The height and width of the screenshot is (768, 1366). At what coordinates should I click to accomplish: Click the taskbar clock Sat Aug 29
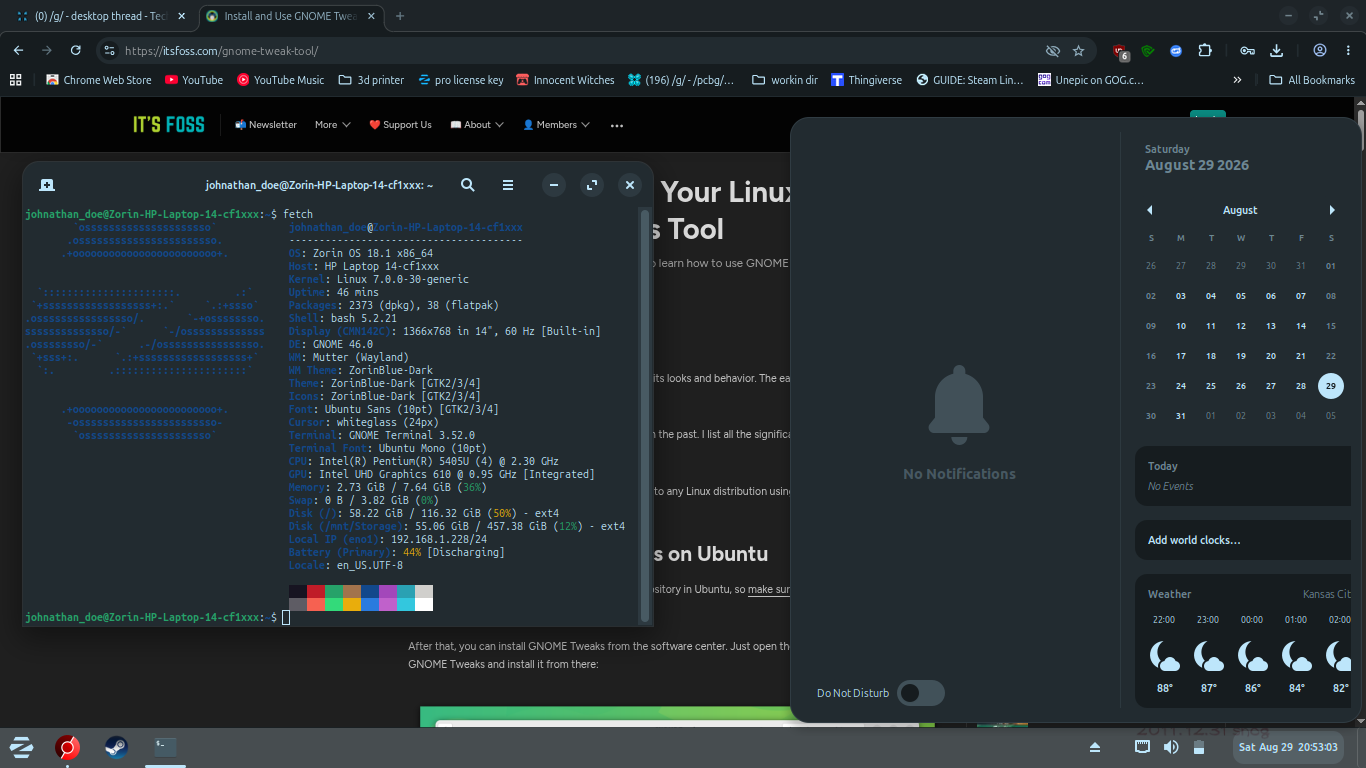coord(1288,747)
